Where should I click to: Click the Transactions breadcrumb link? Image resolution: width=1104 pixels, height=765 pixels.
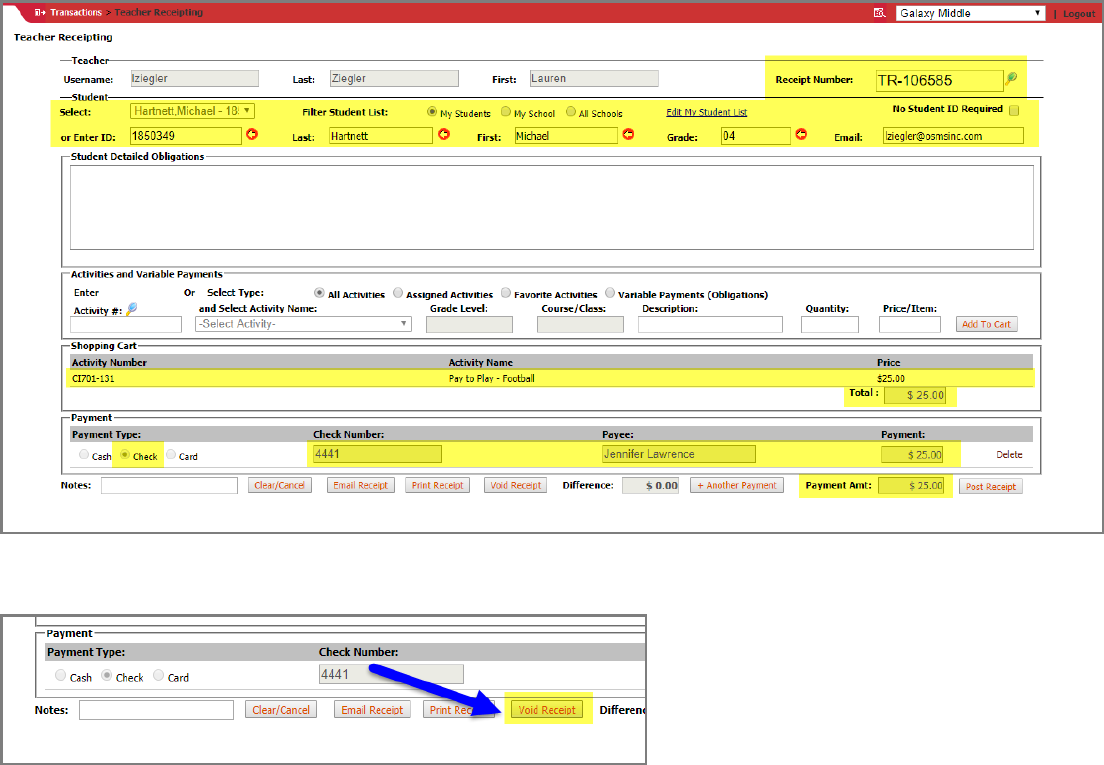pos(76,13)
